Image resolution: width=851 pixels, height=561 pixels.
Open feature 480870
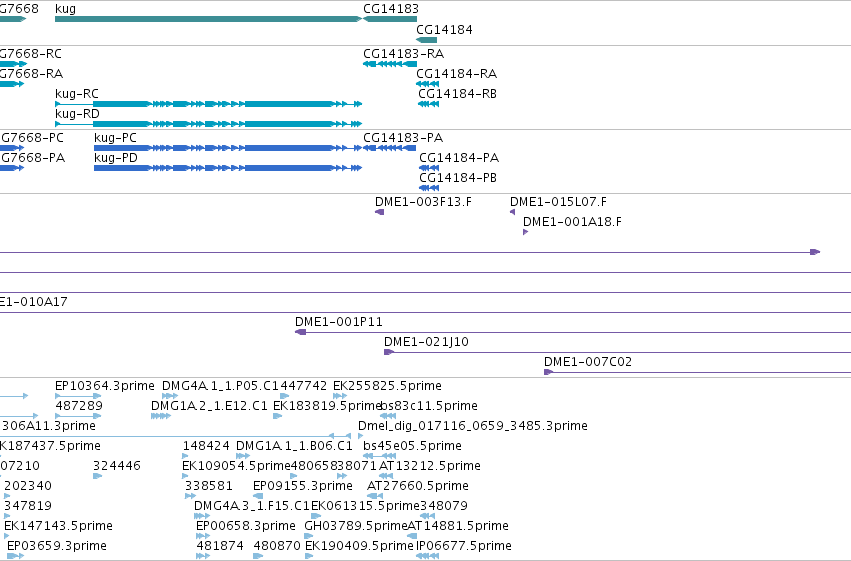coord(258,556)
